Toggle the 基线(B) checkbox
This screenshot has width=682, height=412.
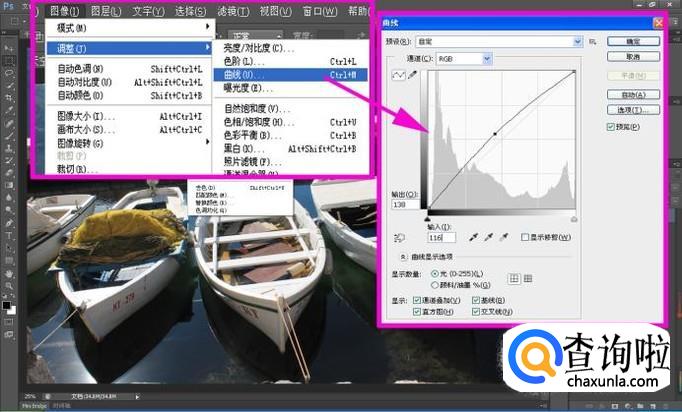[476, 300]
